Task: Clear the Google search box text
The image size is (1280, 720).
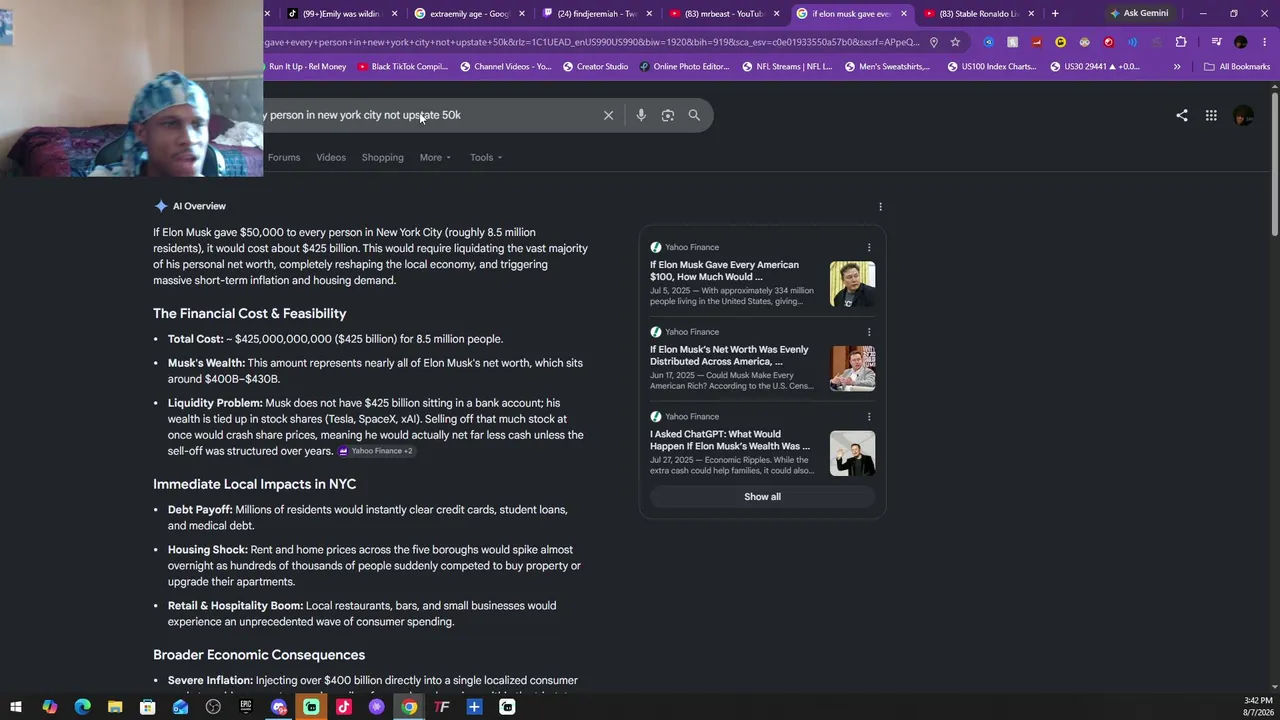Action: click(608, 115)
